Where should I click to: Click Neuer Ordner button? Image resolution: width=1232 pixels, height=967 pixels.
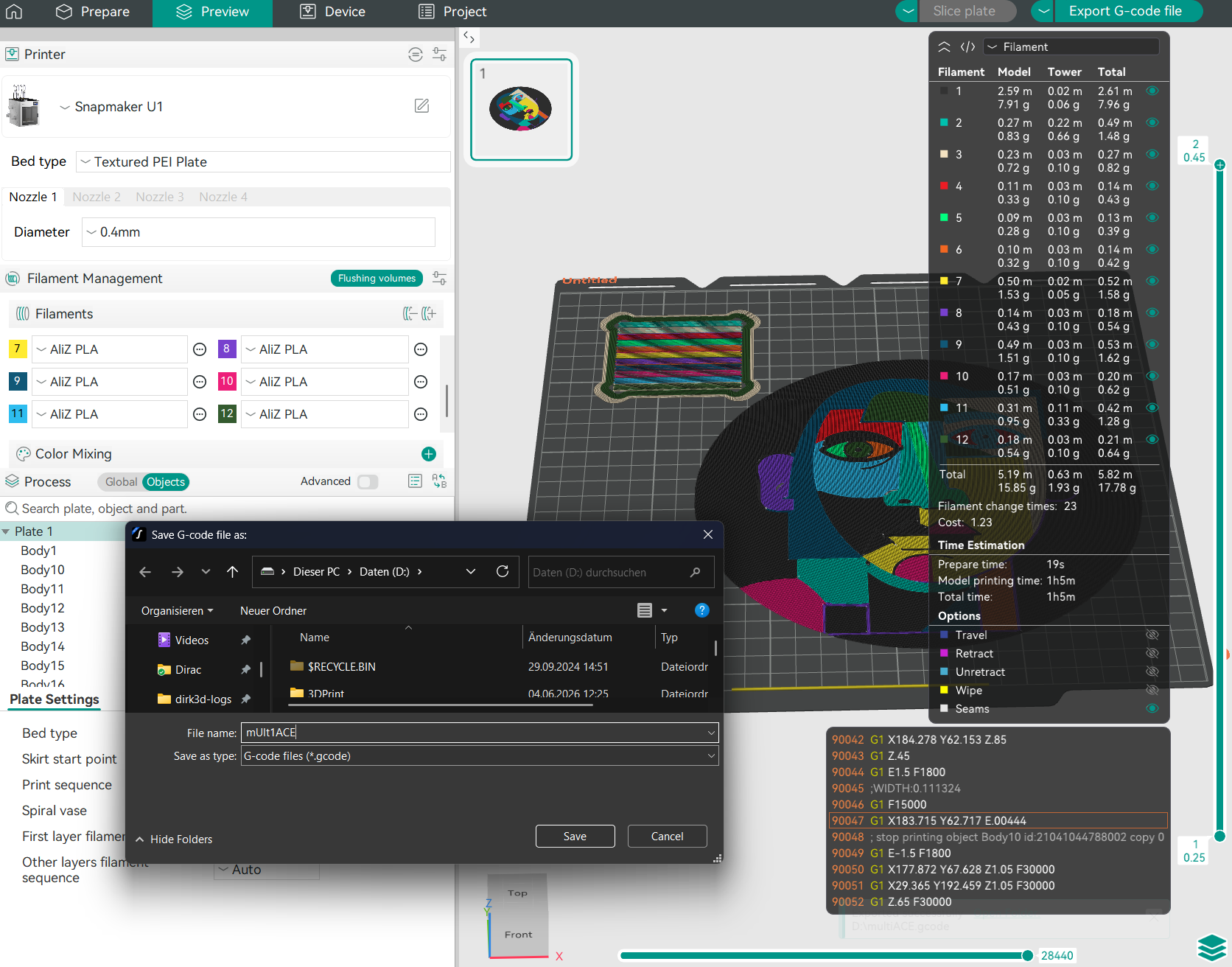pyautogui.click(x=273, y=611)
